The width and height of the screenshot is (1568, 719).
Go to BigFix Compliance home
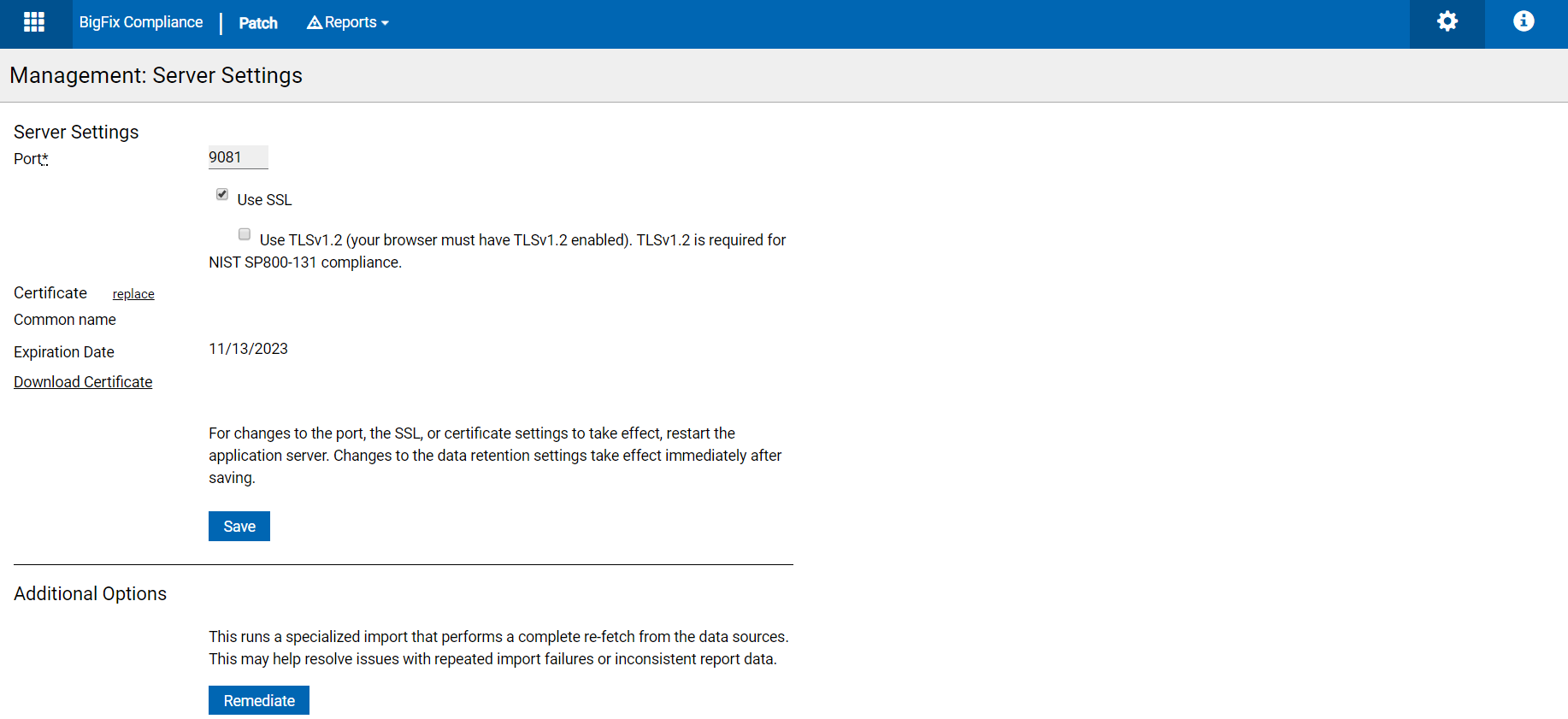coord(141,22)
